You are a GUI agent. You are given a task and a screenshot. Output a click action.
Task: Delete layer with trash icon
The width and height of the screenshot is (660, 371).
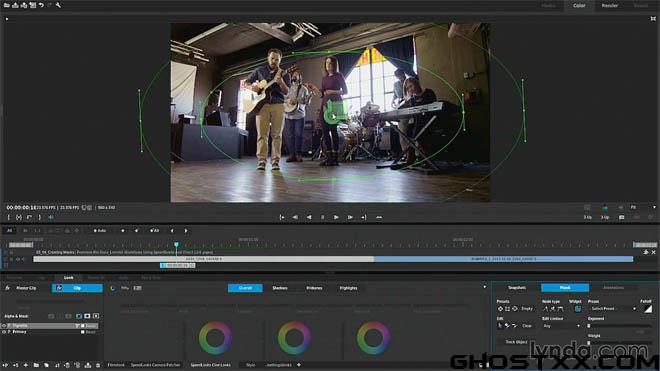98,365
